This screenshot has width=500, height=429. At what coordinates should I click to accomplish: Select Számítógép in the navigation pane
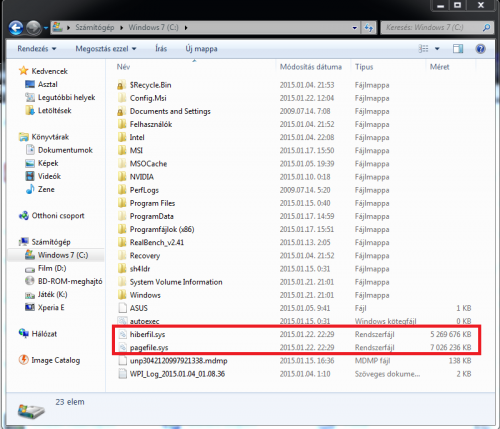click(51, 242)
